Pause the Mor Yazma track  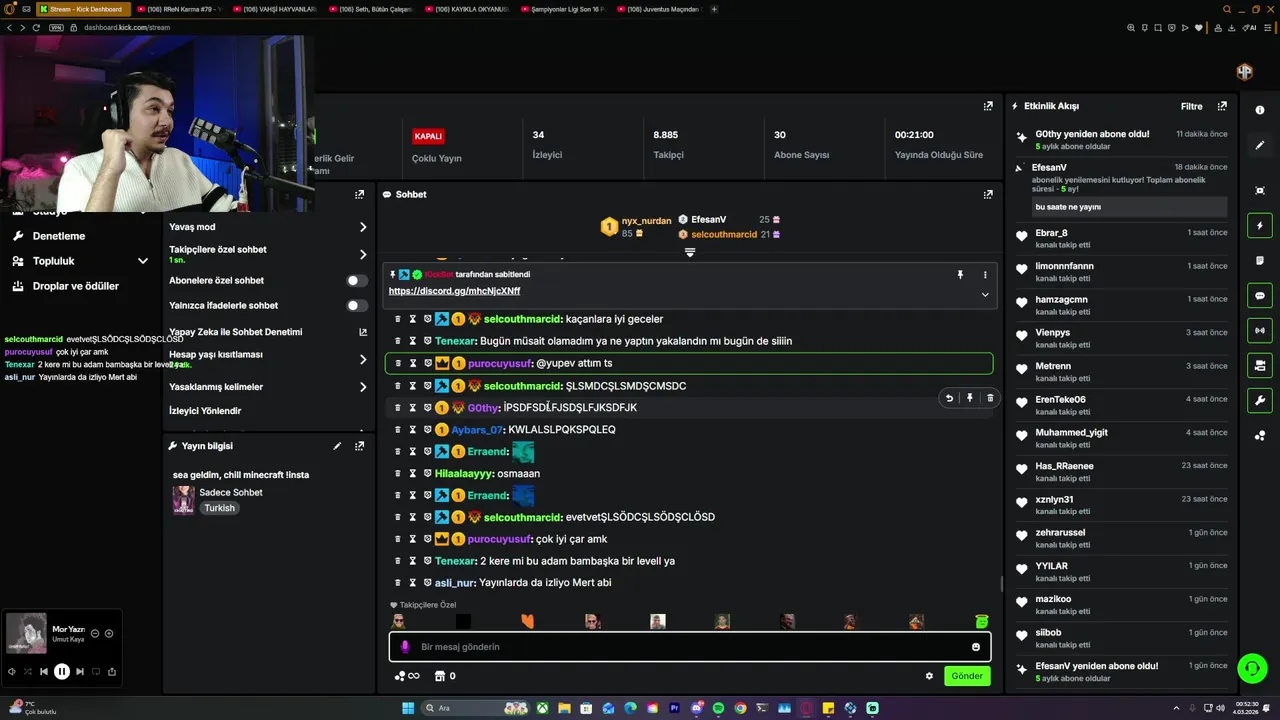pyautogui.click(x=62, y=672)
